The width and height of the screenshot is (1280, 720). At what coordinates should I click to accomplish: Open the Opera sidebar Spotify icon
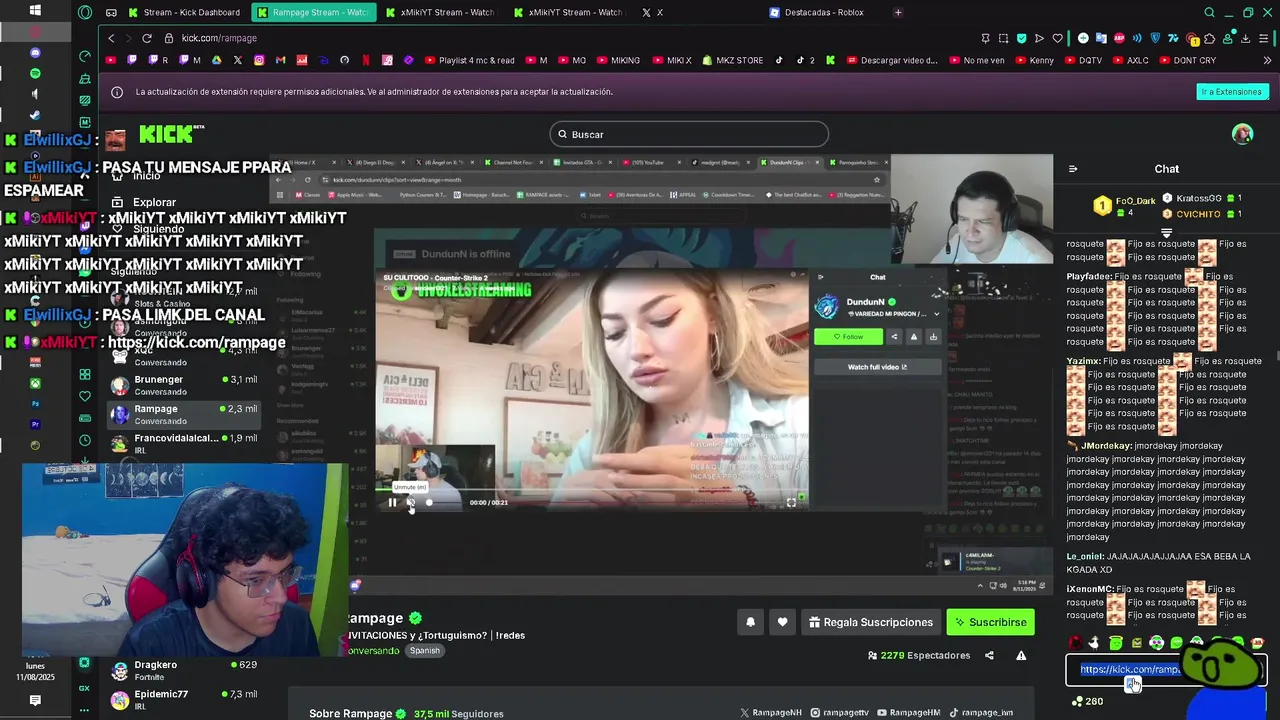click(35, 73)
